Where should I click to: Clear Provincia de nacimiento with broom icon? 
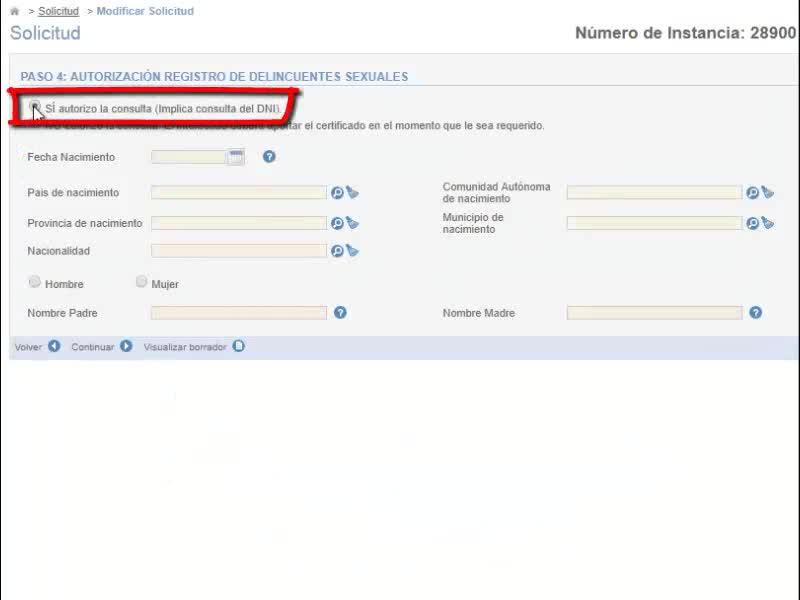point(353,223)
